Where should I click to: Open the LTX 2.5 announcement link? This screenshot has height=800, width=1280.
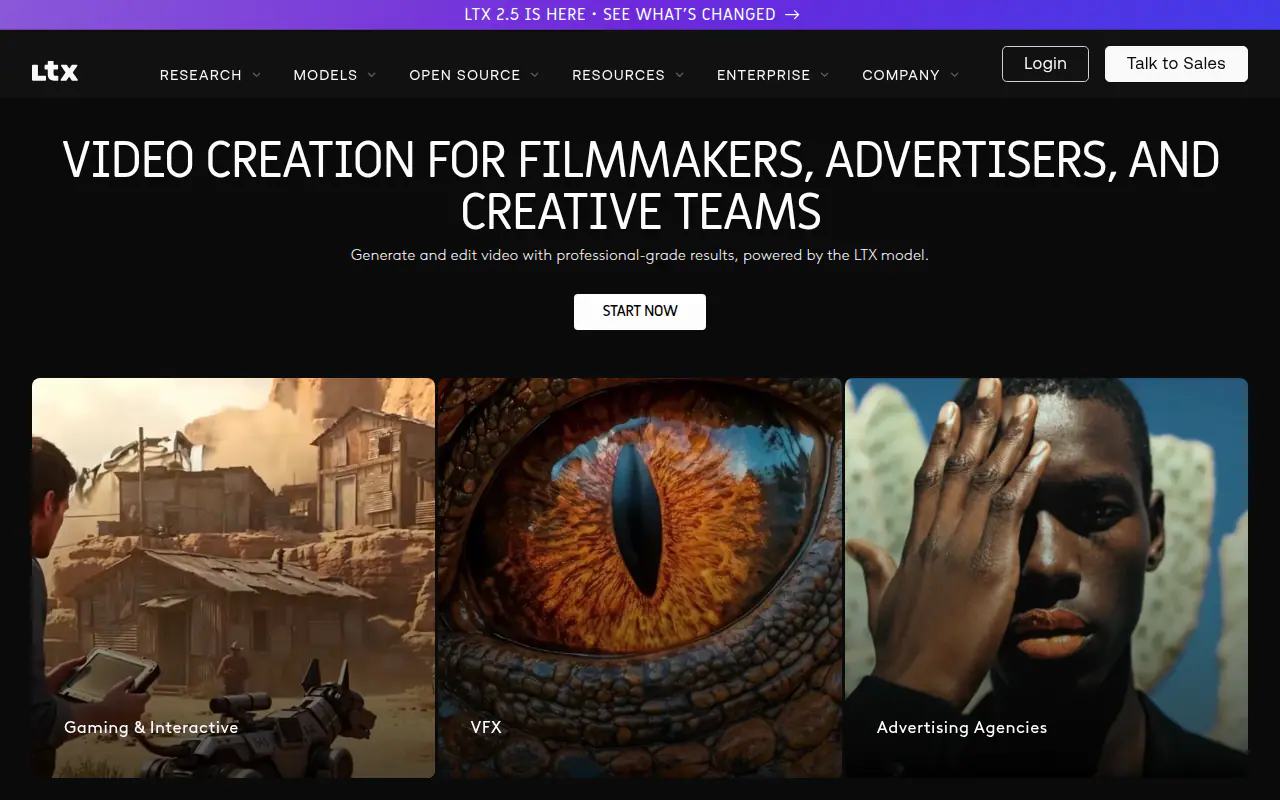click(632, 15)
